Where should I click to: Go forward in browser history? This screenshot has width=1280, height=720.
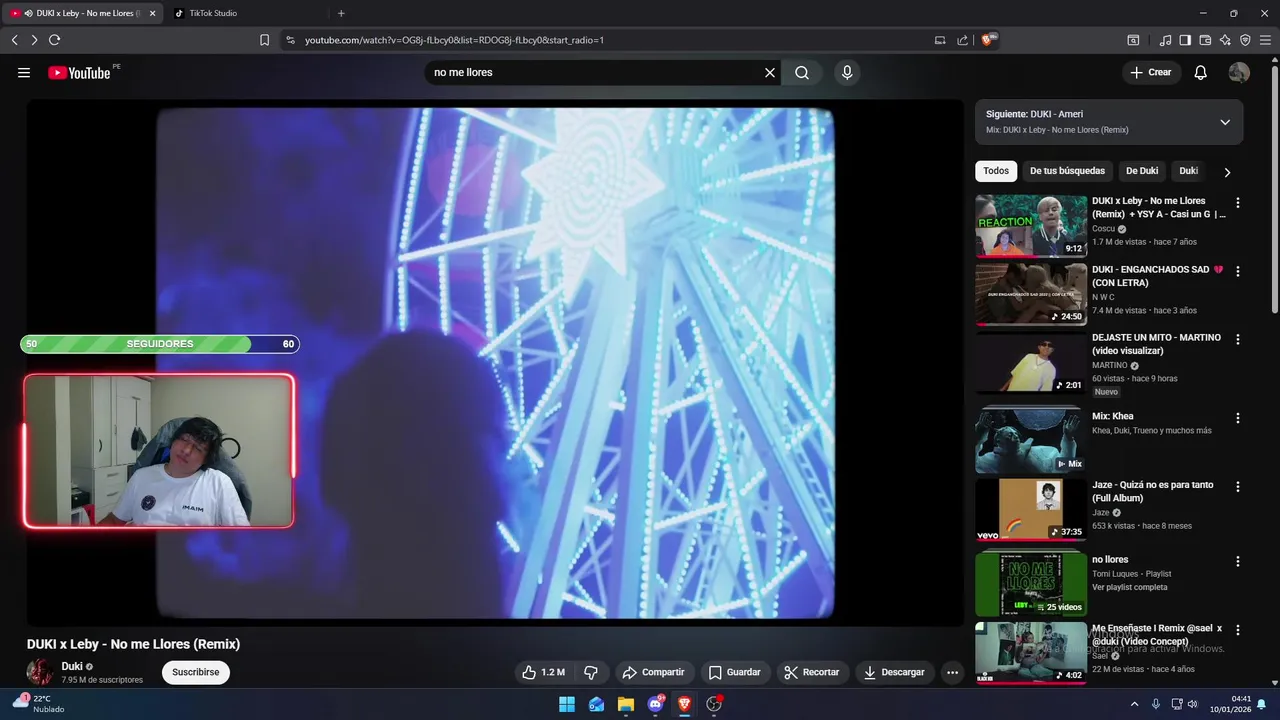34,40
